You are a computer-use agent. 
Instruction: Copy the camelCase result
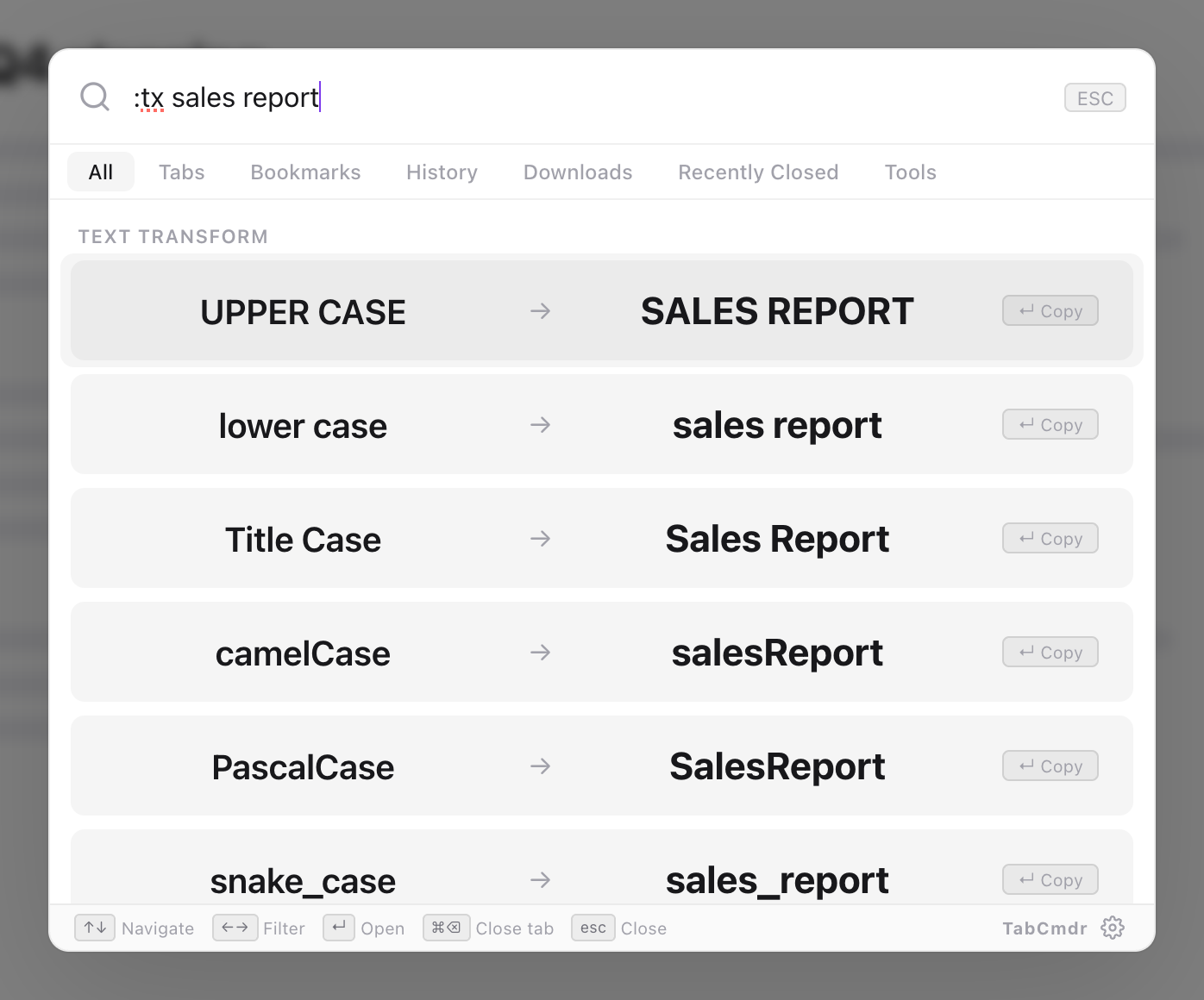coord(1050,652)
